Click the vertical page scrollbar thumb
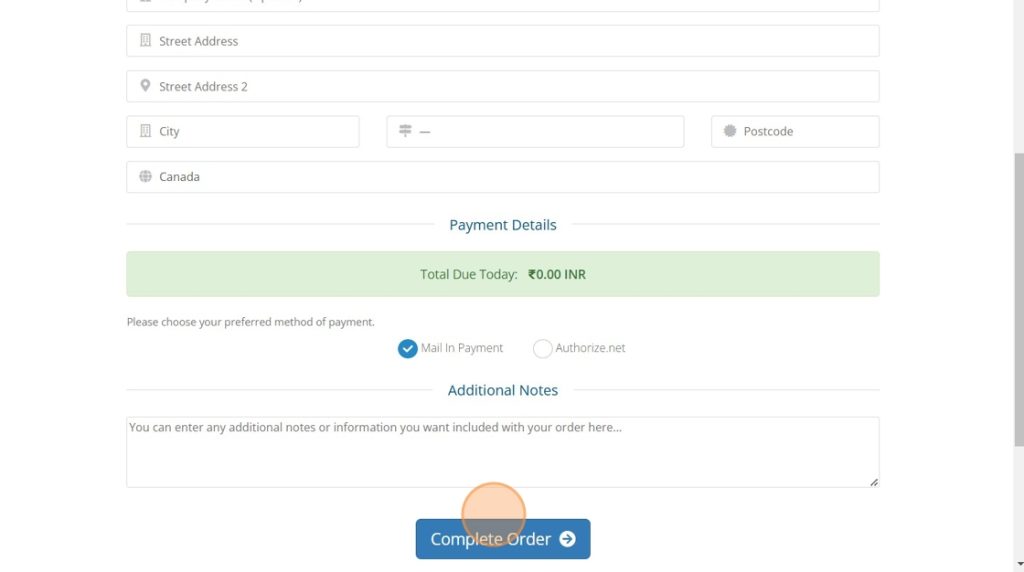1024x572 pixels. tap(1019, 300)
